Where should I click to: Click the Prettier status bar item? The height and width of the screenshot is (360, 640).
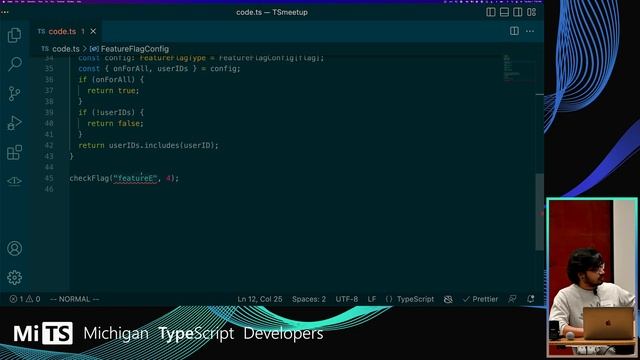tap(480, 299)
